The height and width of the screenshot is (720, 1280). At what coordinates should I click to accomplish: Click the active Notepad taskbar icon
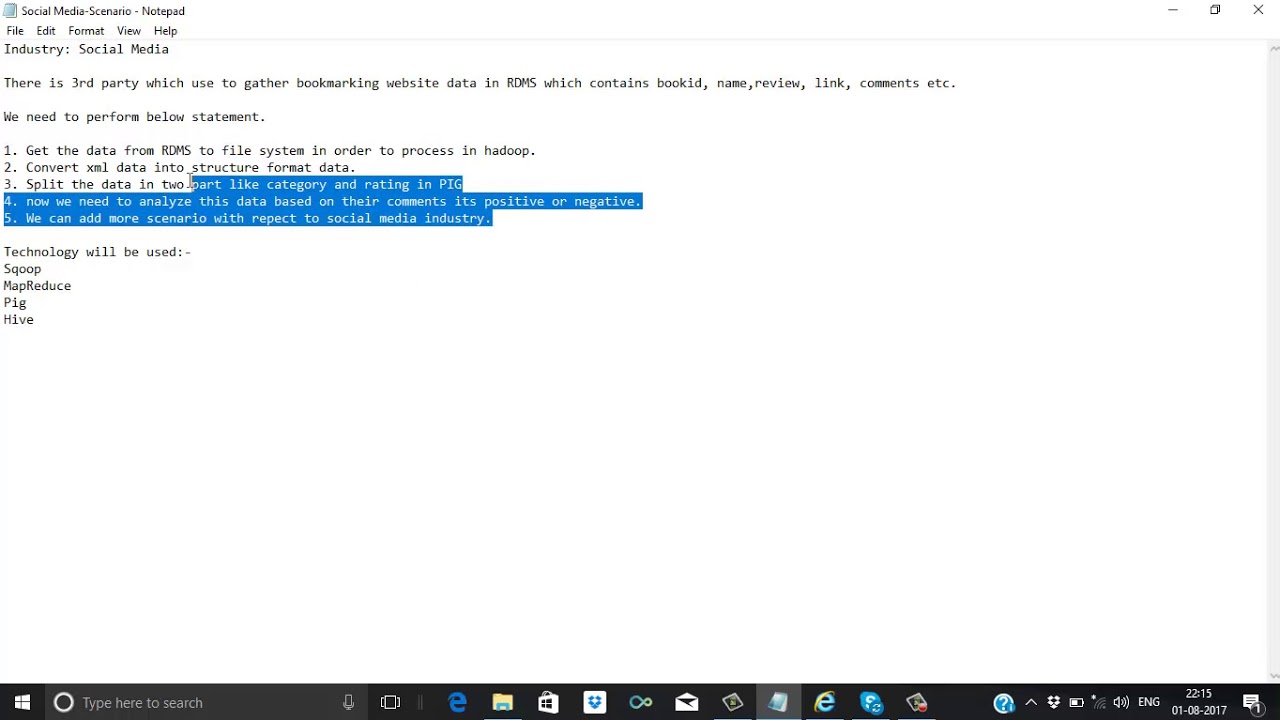point(778,702)
